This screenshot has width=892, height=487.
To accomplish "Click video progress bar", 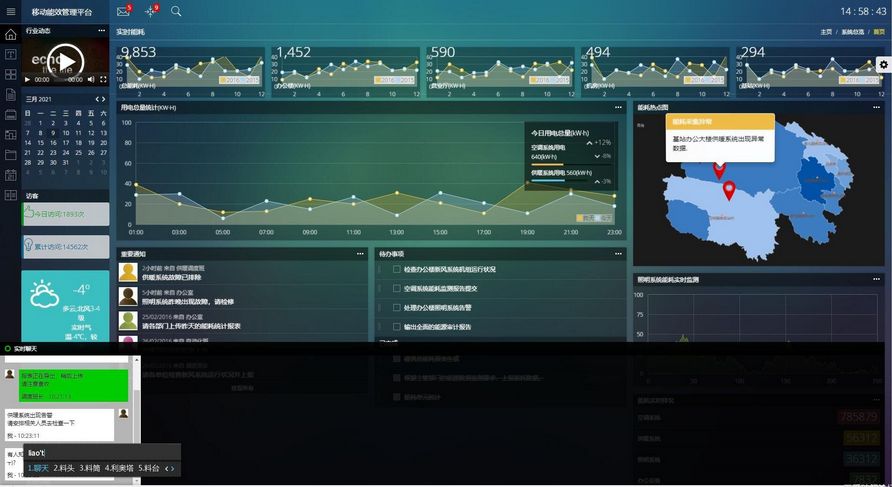I will tap(59, 80).
